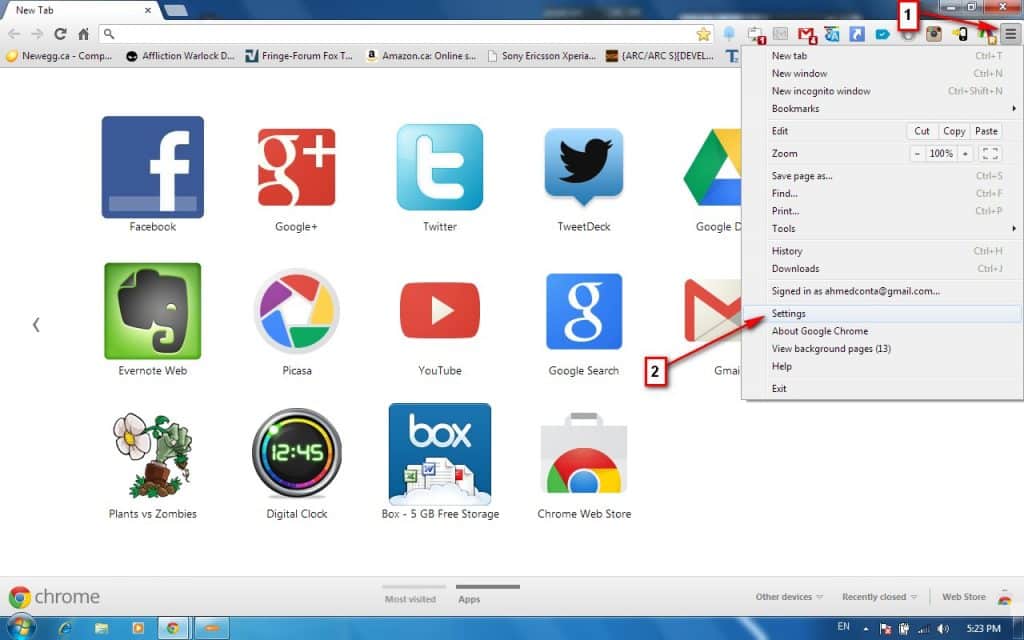This screenshot has width=1024, height=640.
Task: Select New incognito window
Action: click(882, 91)
